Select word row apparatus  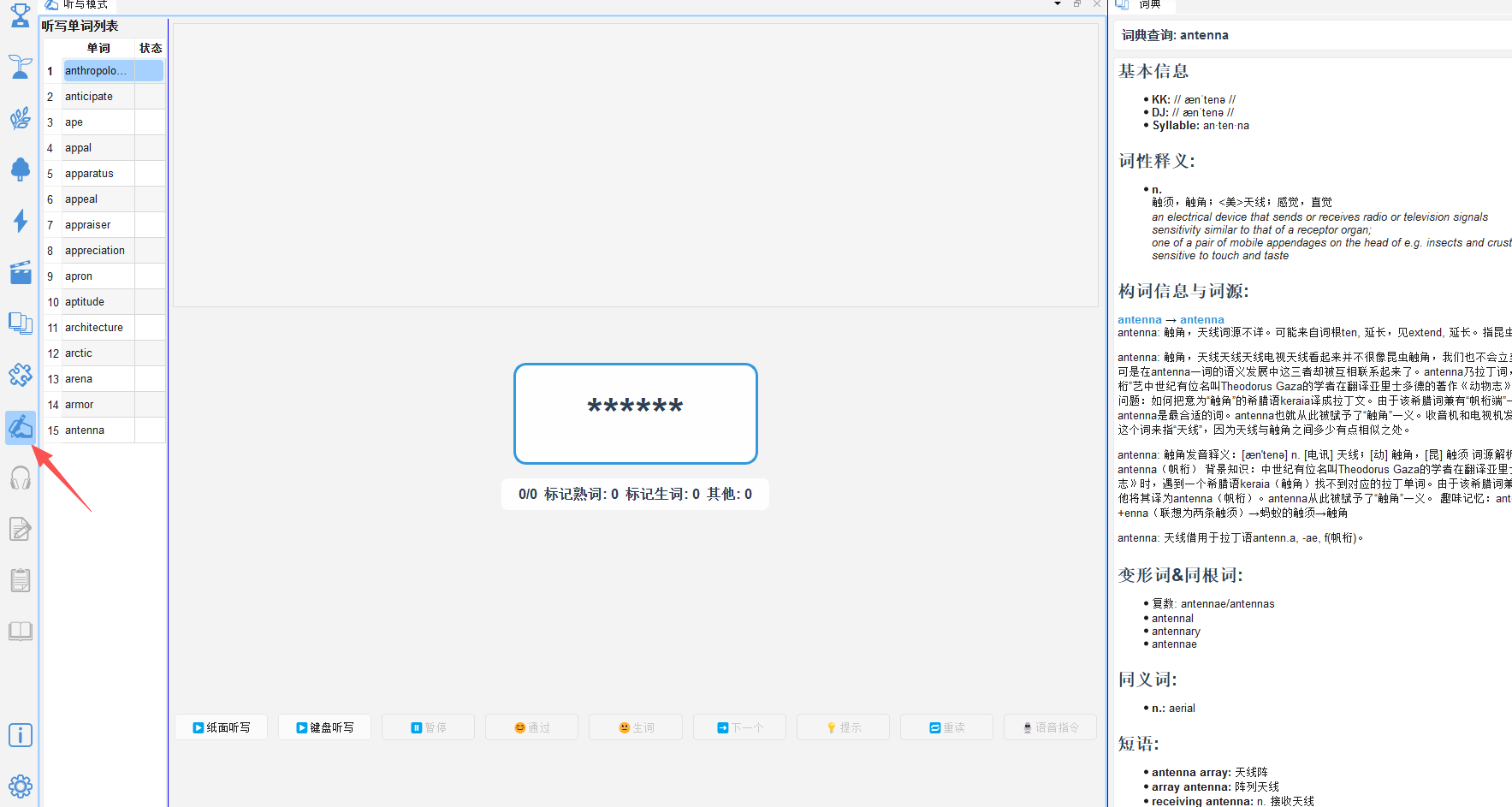pos(104,174)
